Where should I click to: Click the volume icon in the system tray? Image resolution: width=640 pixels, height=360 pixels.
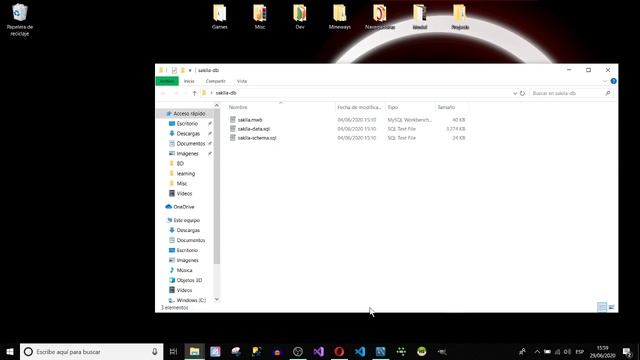pyautogui.click(x=567, y=352)
